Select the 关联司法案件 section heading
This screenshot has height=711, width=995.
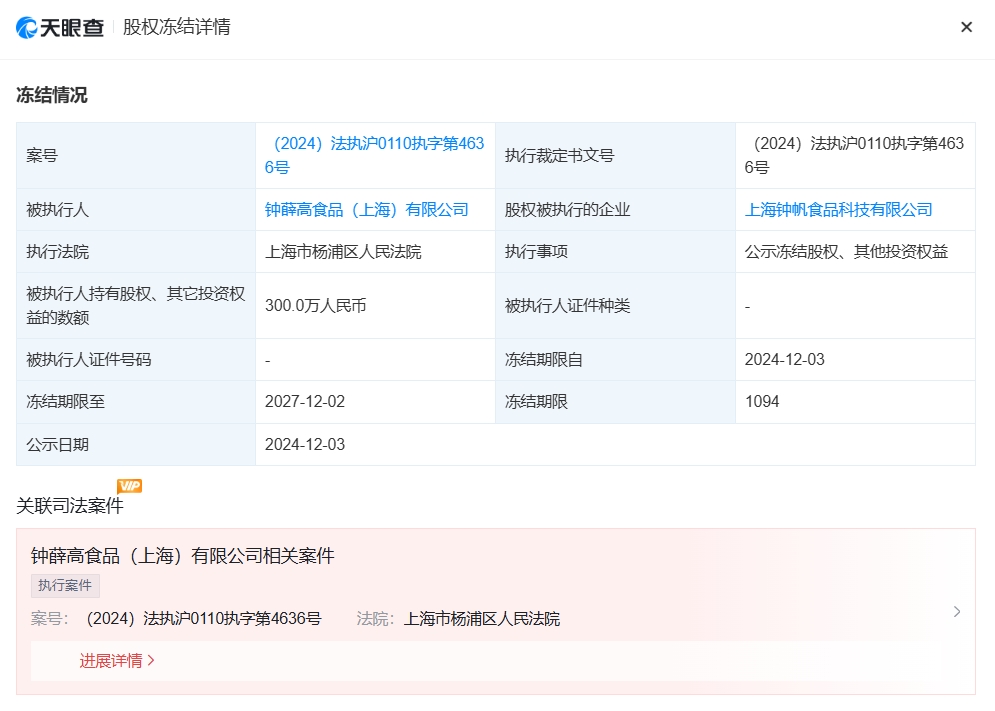pyautogui.click(x=70, y=506)
